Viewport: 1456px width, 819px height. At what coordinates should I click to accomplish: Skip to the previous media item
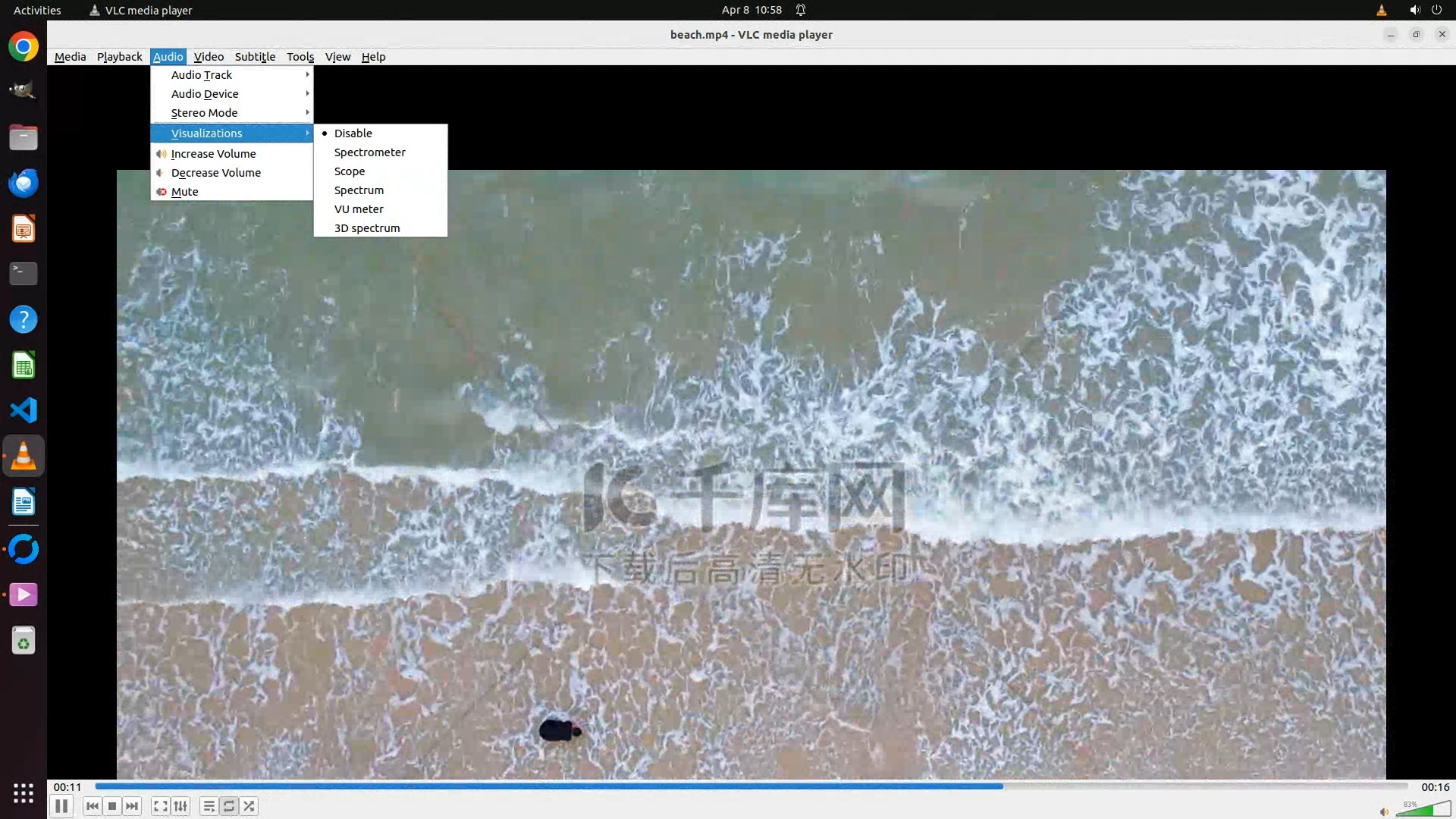[93, 806]
